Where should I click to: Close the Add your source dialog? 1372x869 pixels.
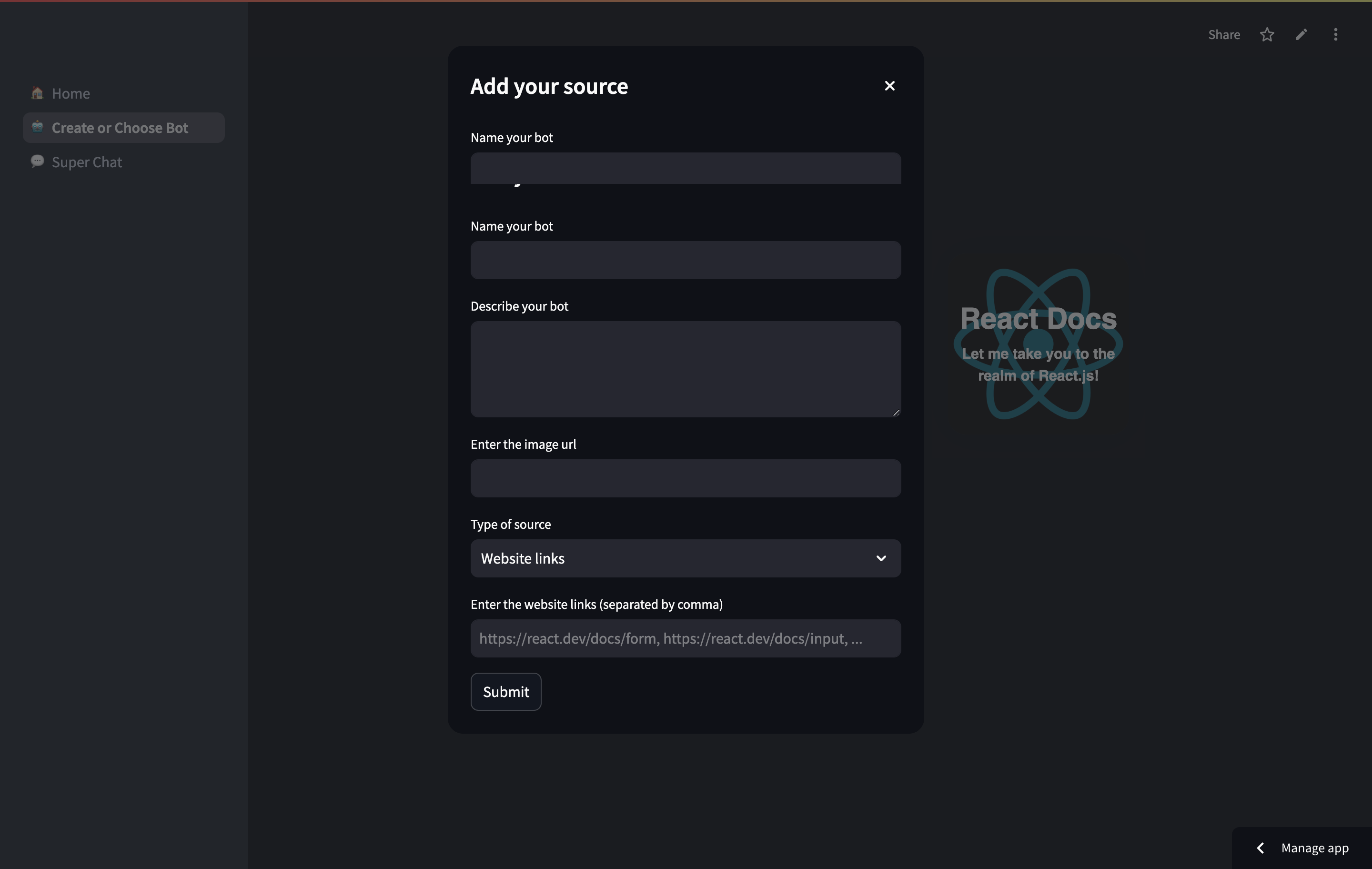(889, 86)
